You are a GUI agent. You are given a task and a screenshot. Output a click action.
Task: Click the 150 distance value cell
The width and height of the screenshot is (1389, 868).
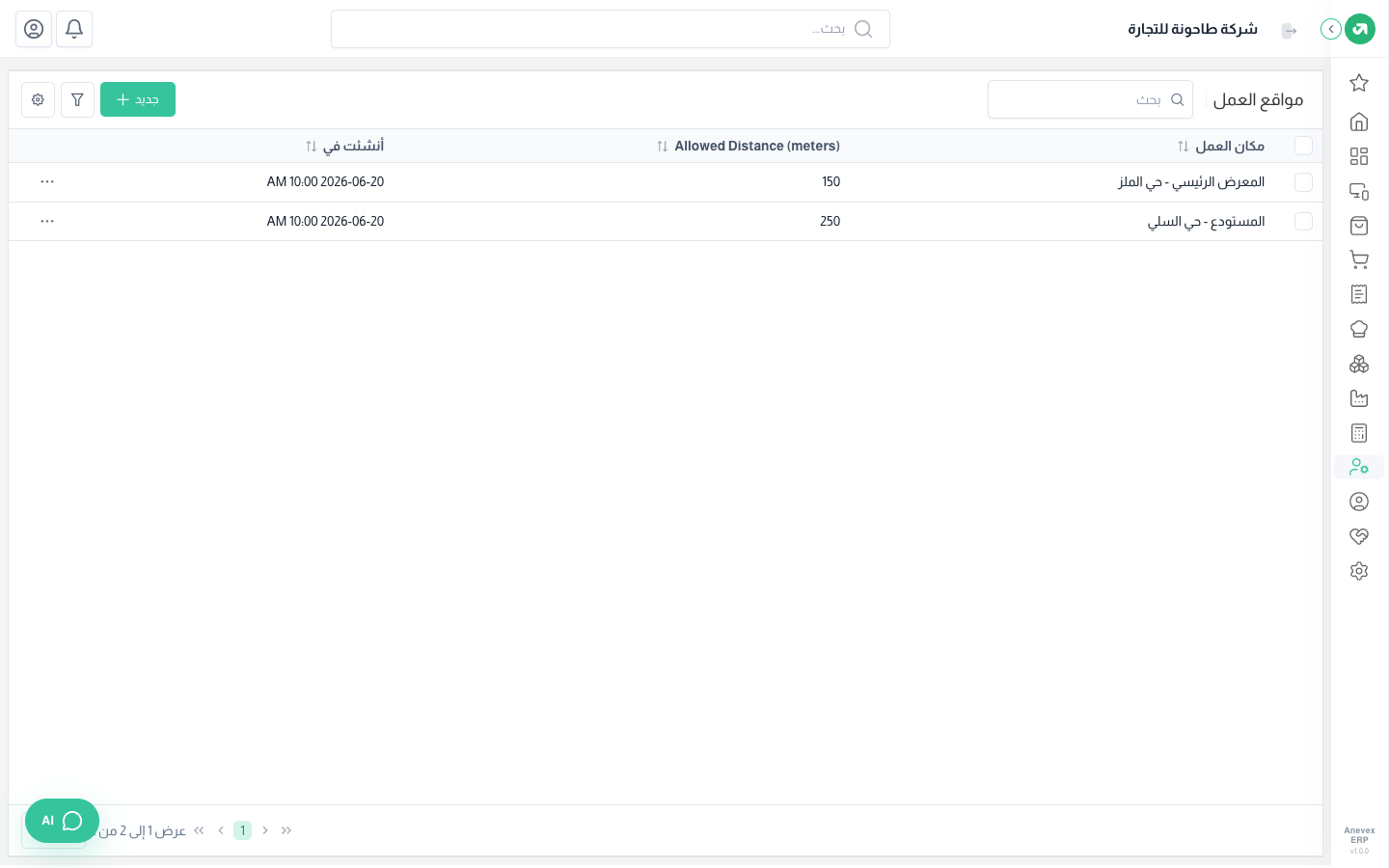coord(831,181)
